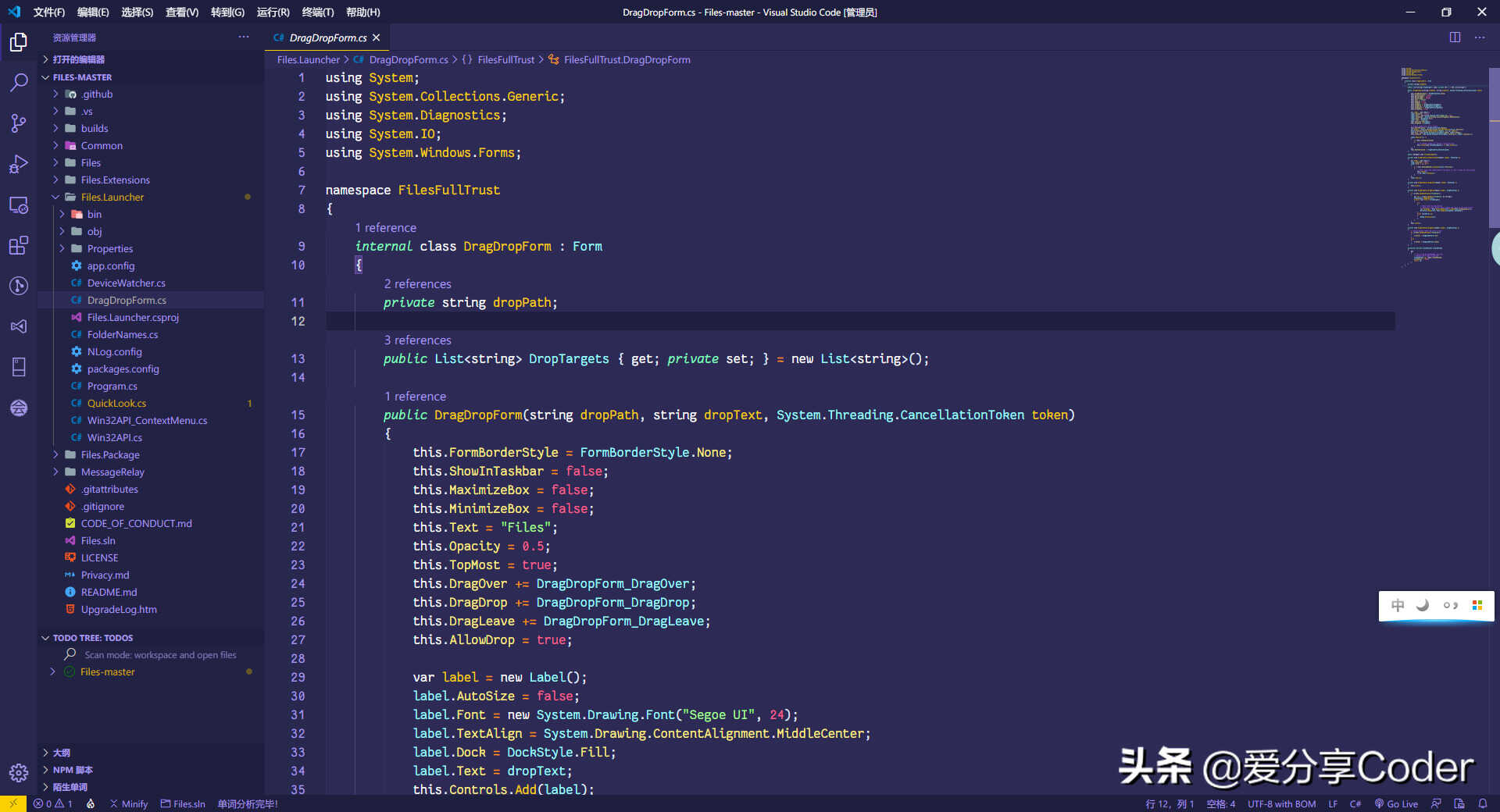Expand the Common folder
This screenshot has width=1500, height=812.
click(x=102, y=145)
